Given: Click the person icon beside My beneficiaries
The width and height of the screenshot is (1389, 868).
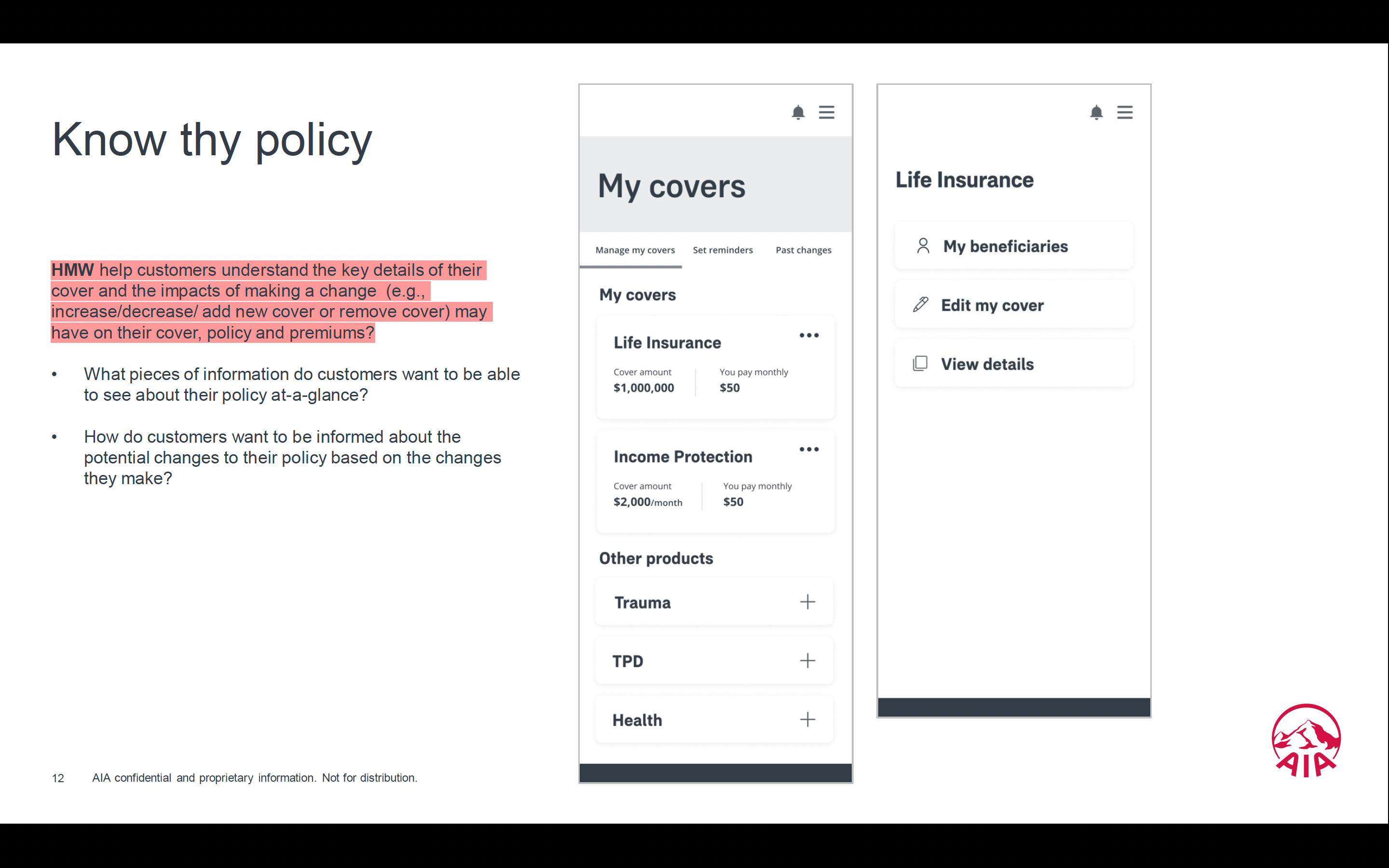Looking at the screenshot, I should coord(923,246).
